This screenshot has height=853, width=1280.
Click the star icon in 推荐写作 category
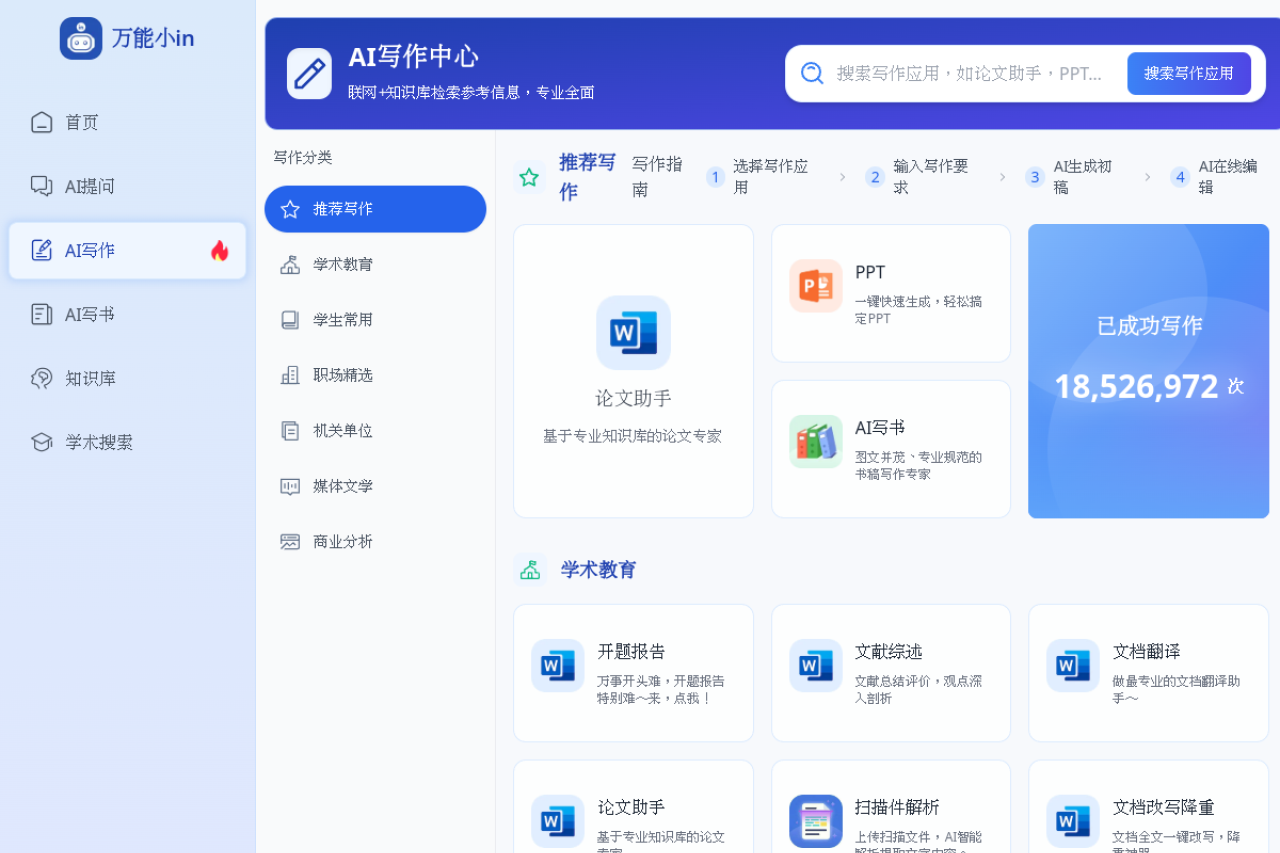point(290,209)
